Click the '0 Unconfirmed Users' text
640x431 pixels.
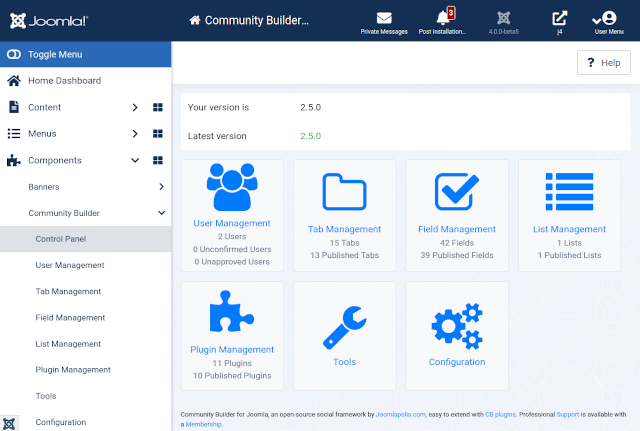point(232,249)
